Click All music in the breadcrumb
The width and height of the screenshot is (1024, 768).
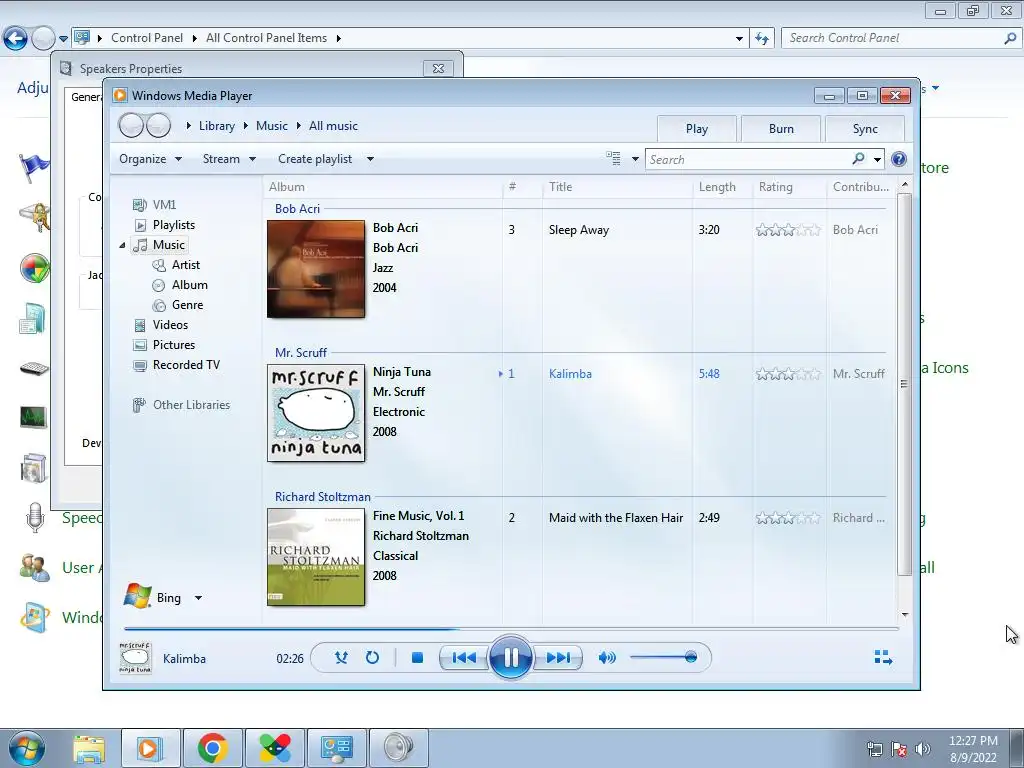click(x=333, y=126)
